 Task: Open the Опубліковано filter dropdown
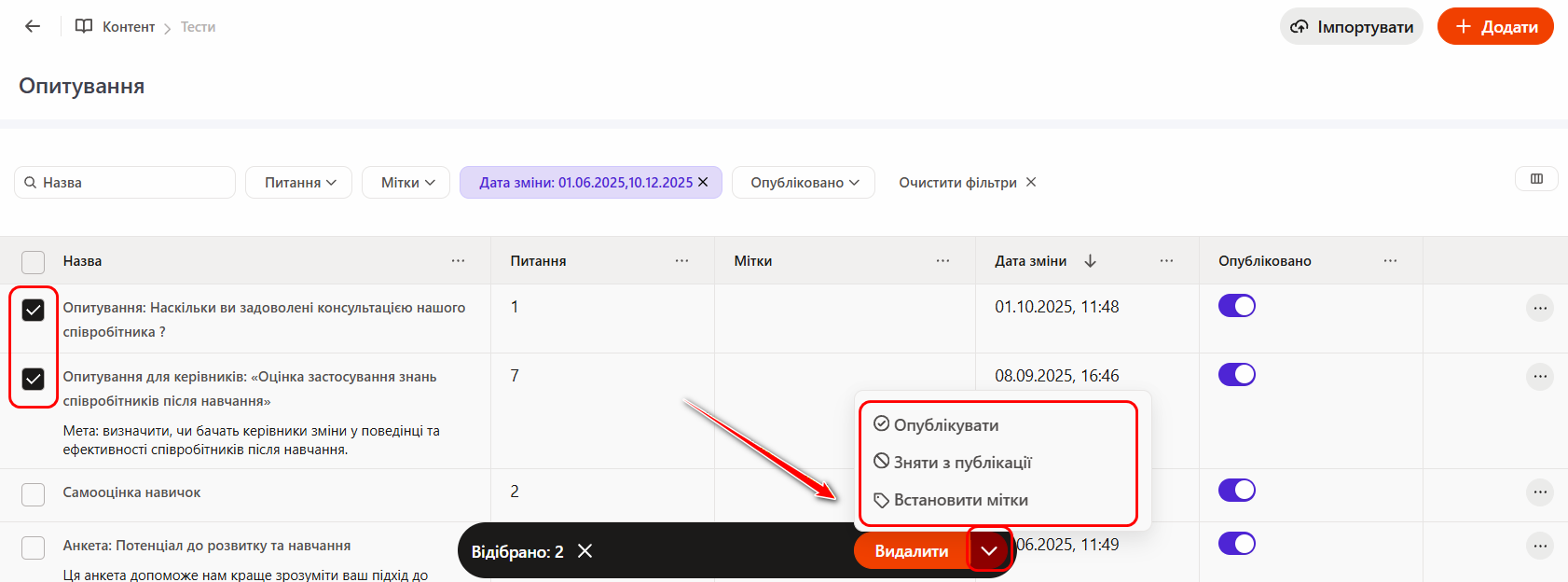click(803, 183)
